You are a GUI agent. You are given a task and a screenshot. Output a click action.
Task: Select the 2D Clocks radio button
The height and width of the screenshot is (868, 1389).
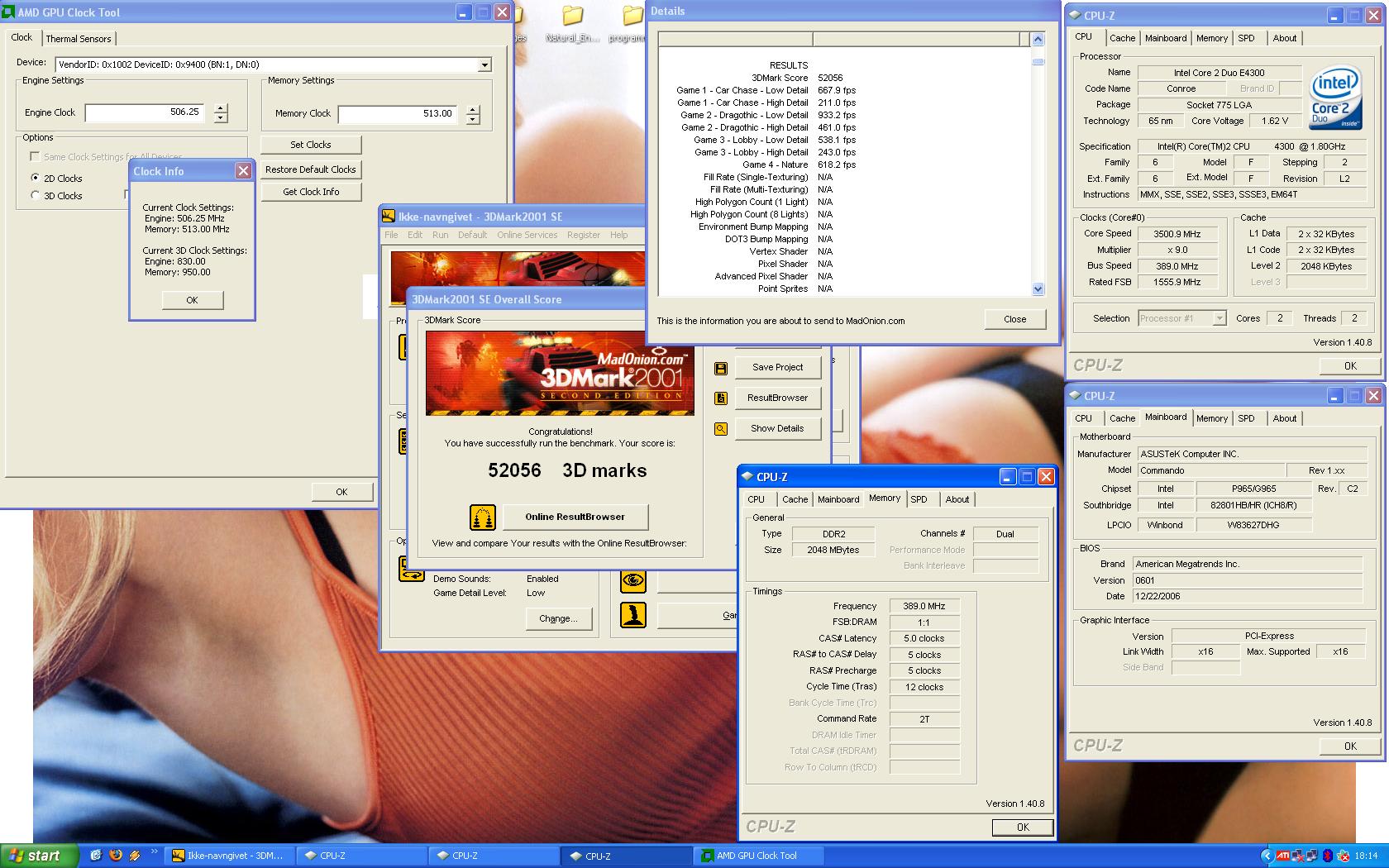tap(35, 178)
